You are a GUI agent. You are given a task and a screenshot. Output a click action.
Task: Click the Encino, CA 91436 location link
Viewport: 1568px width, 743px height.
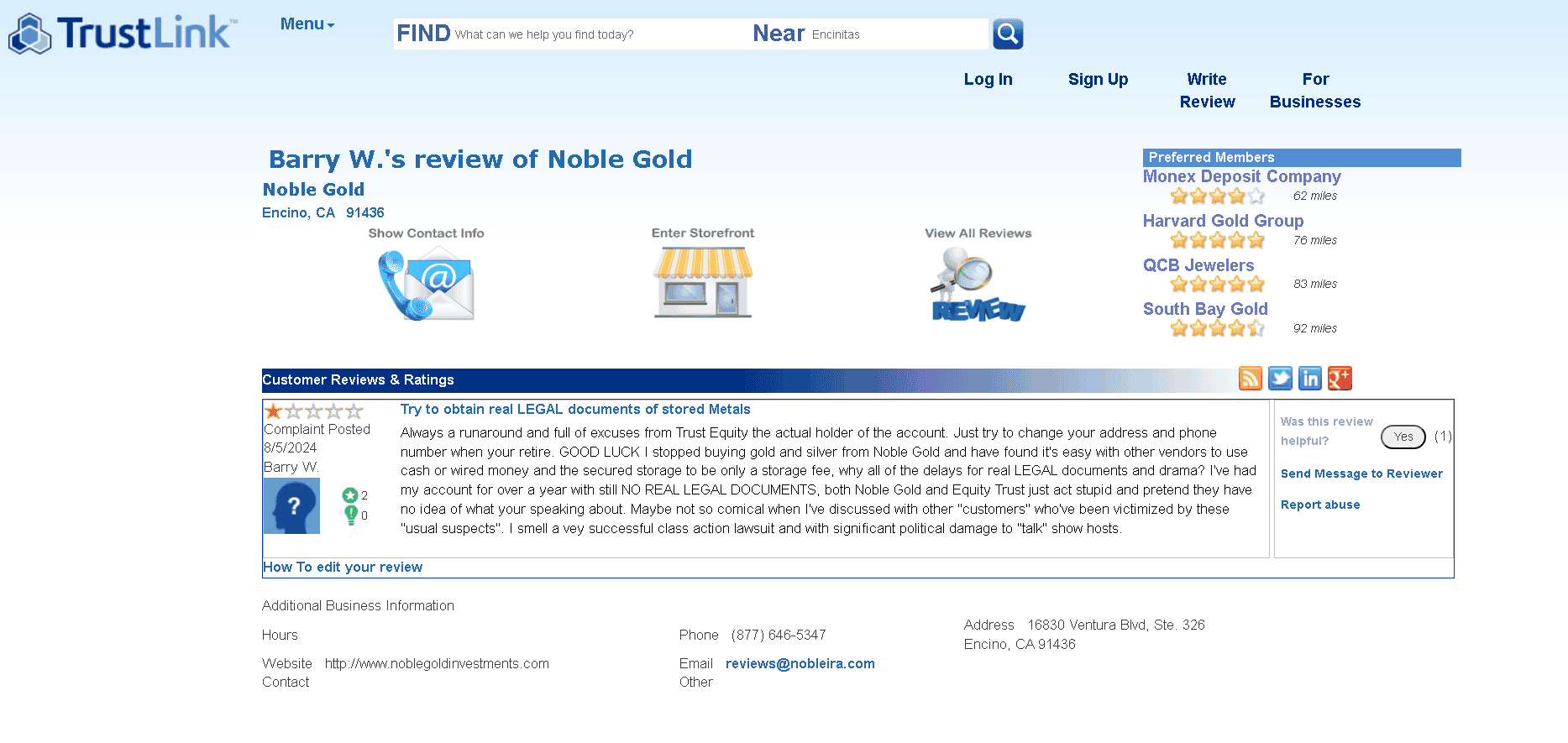tap(323, 213)
